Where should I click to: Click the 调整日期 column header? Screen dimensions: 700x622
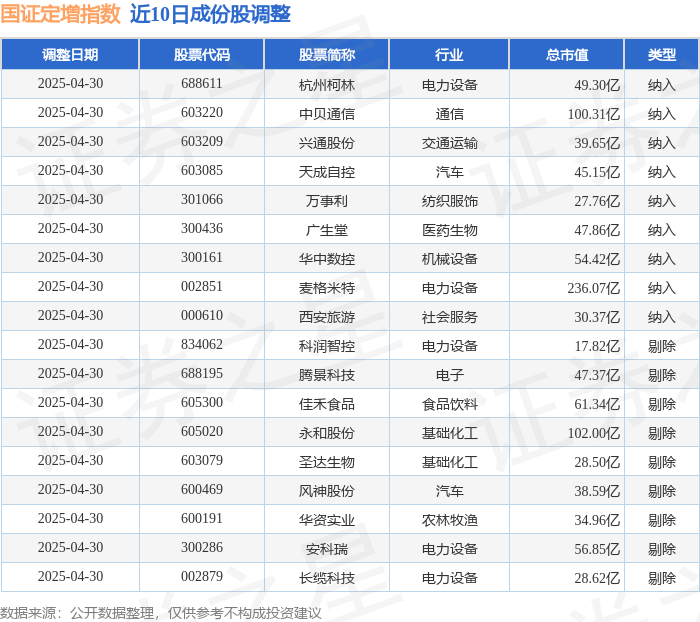click(70, 54)
